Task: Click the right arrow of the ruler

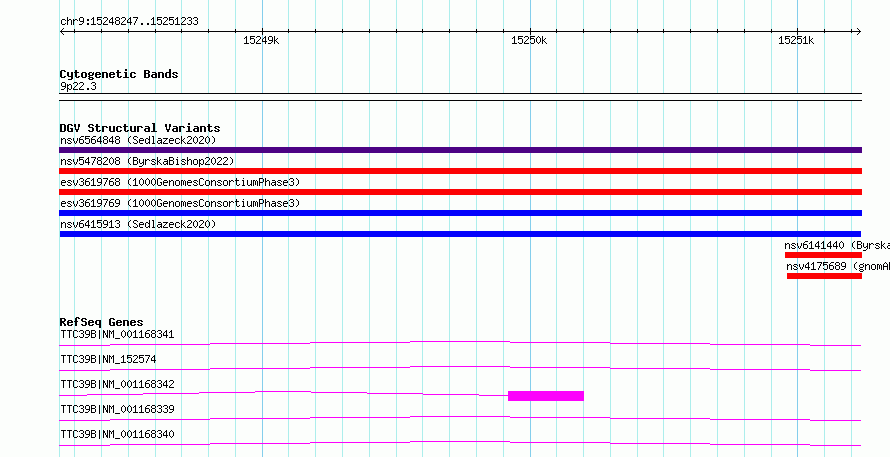Action: coord(858,32)
